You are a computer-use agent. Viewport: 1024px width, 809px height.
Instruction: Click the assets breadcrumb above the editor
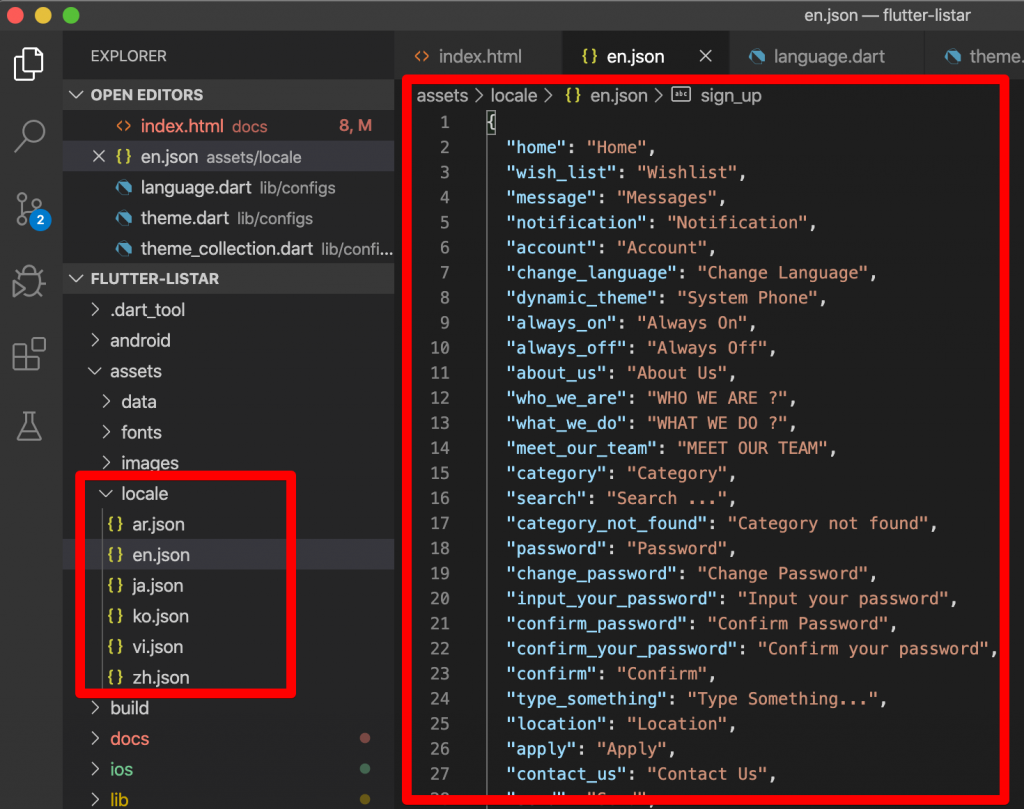click(442, 95)
